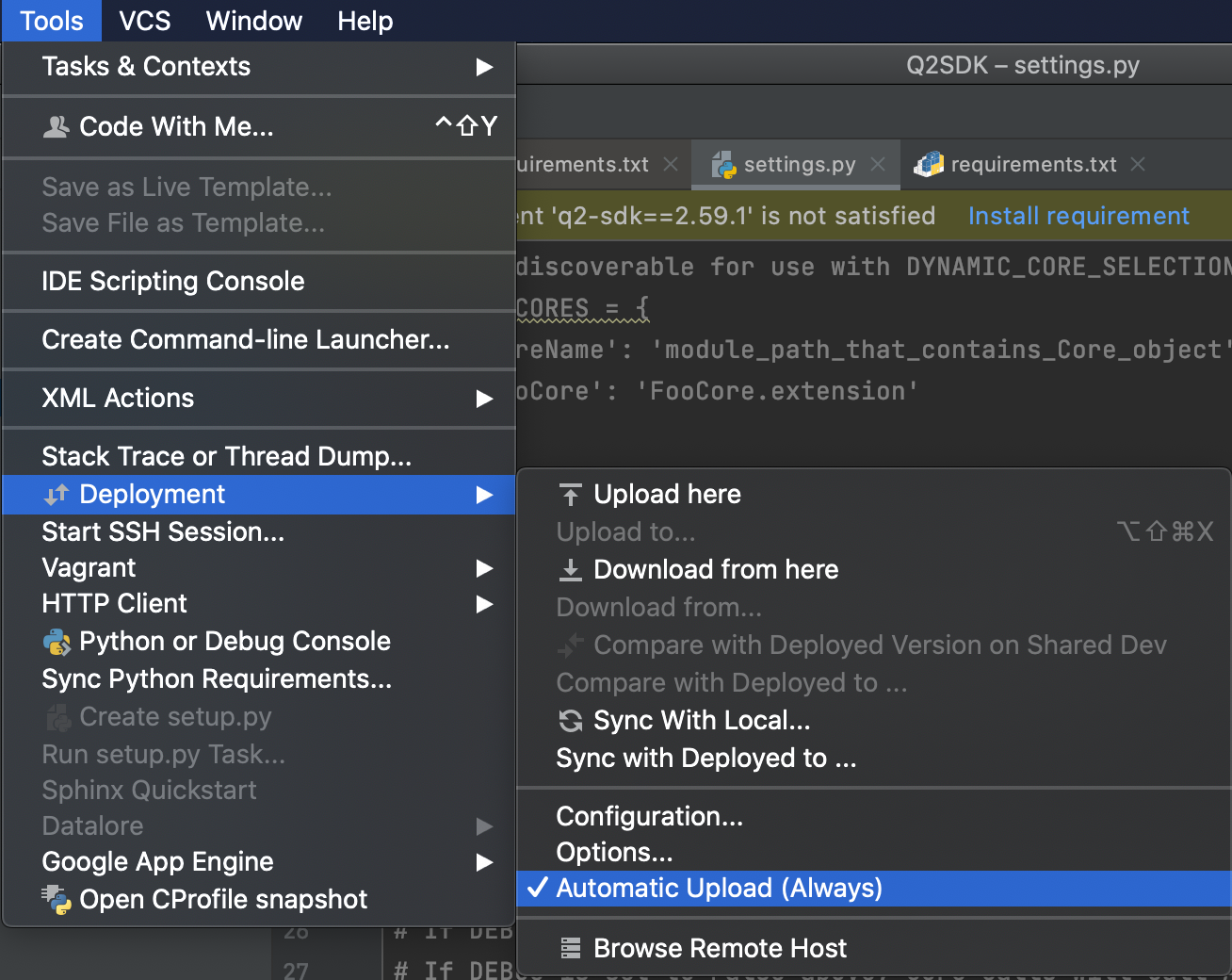The image size is (1232, 980).
Task: Close the settings.py tab
Action: pyautogui.click(x=878, y=164)
